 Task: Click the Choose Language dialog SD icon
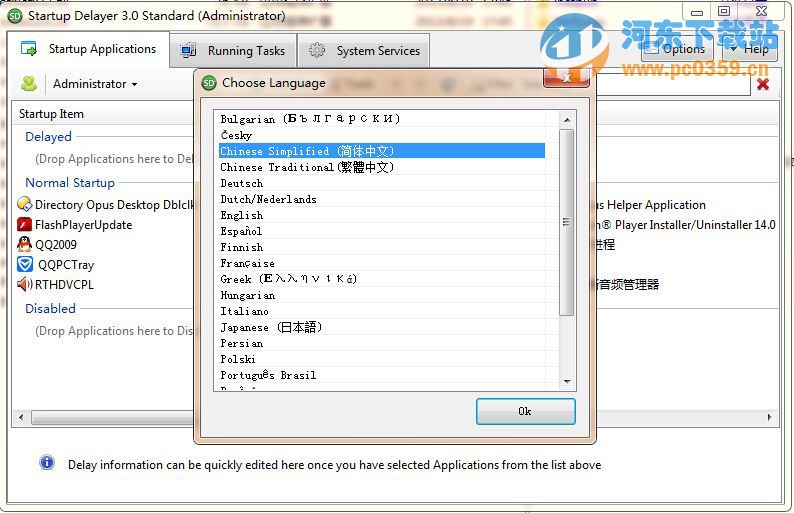(209, 83)
